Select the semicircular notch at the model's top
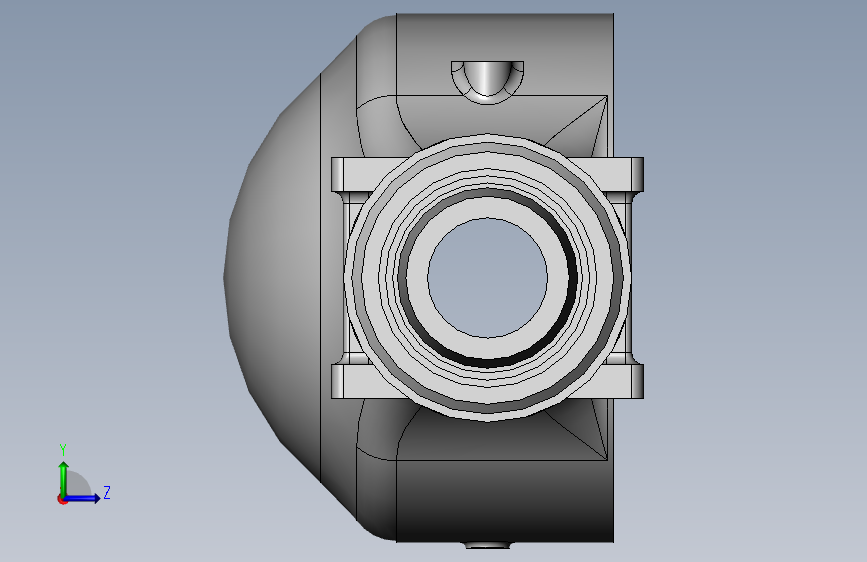Screen dimensions: 867x562 [x=487, y=81]
